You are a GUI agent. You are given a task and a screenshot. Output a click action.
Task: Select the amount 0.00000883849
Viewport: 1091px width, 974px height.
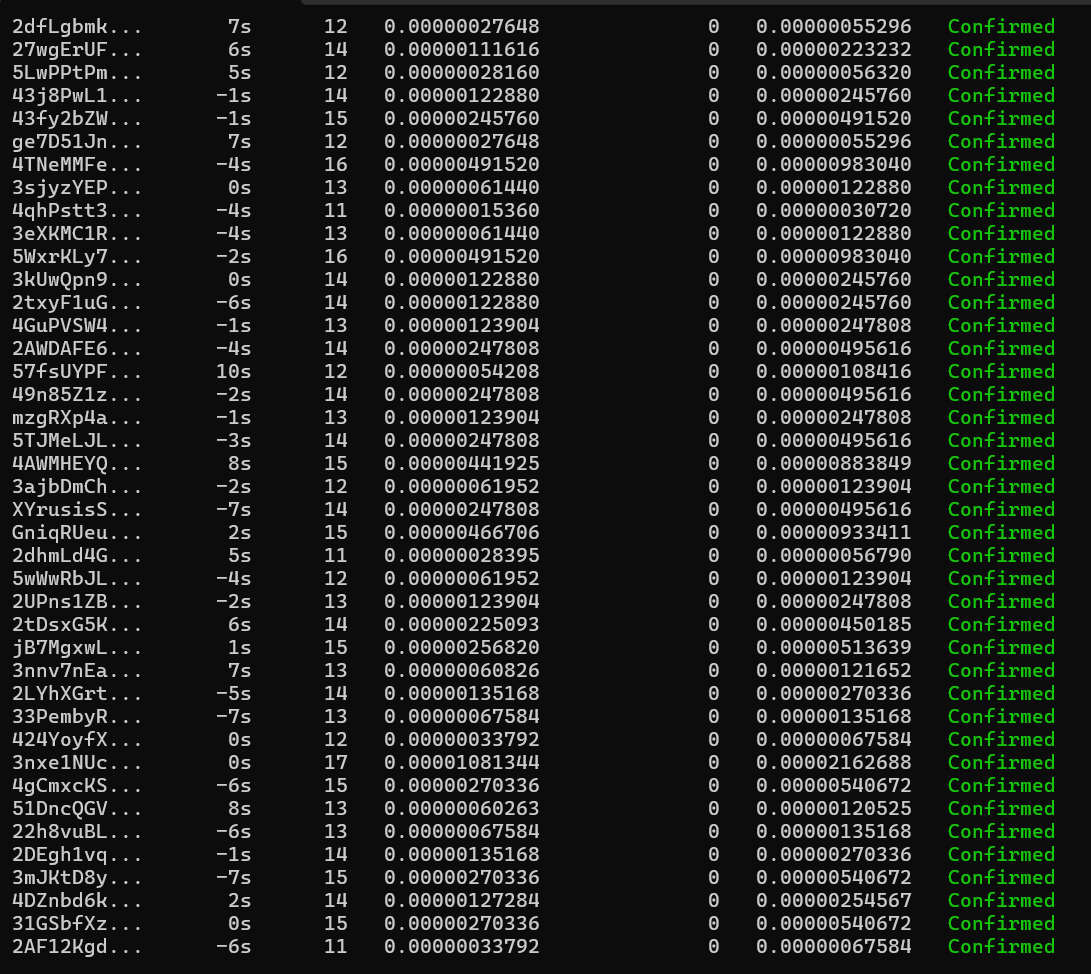click(834, 463)
